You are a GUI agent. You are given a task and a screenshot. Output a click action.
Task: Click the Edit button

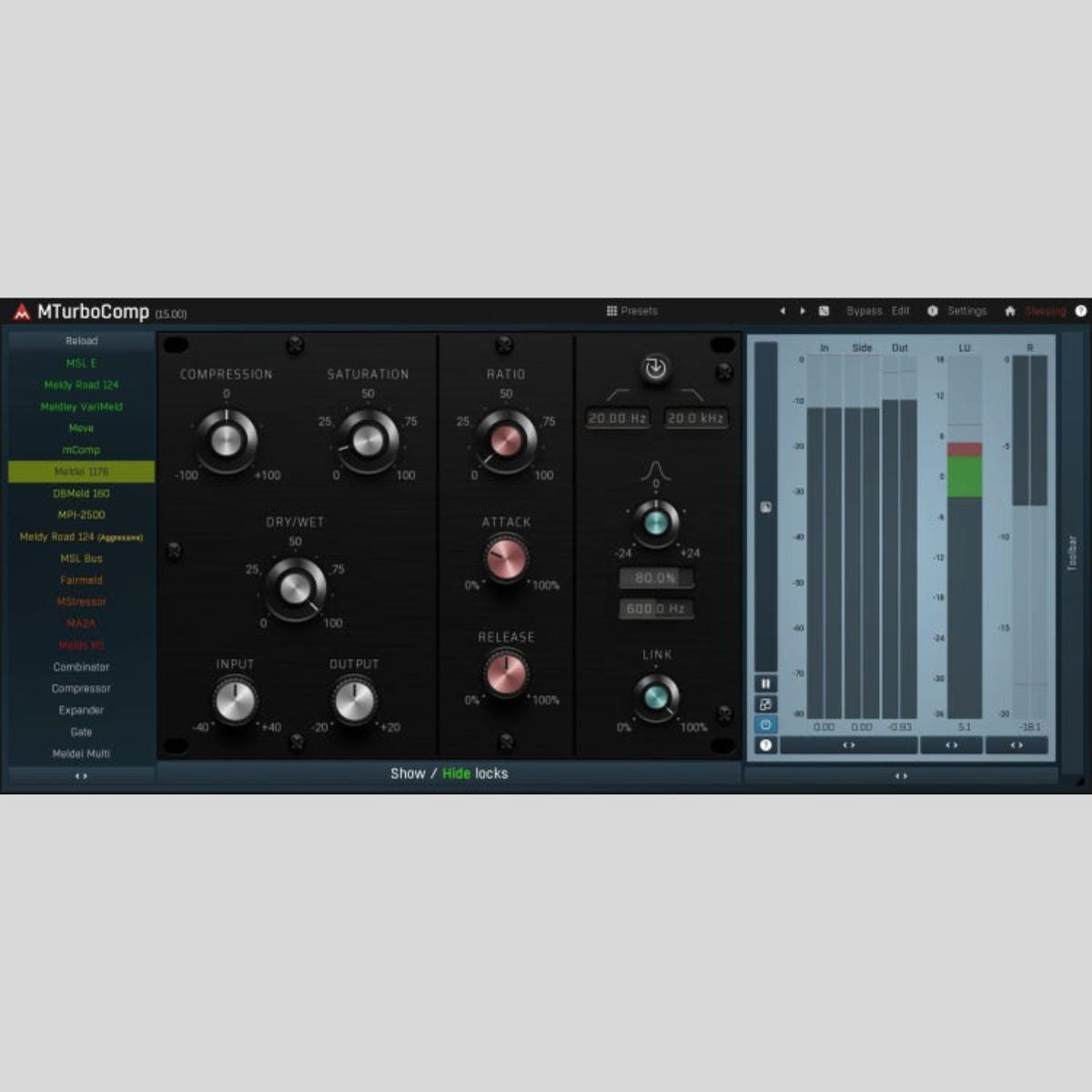click(900, 310)
